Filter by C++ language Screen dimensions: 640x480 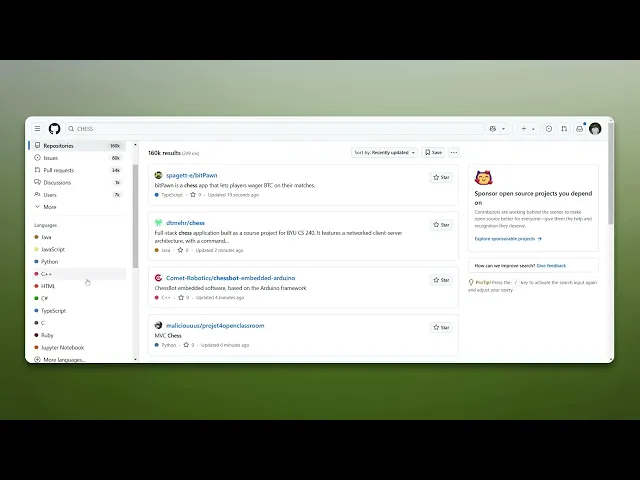coord(78,274)
